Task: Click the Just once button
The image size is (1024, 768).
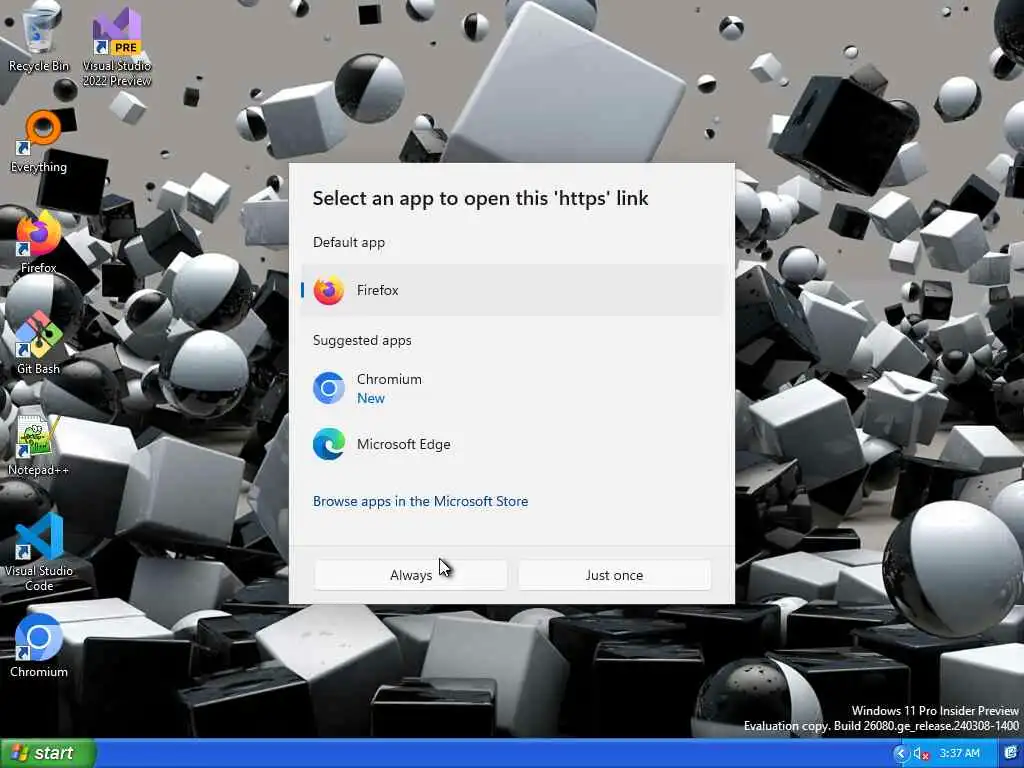Action: [614, 575]
